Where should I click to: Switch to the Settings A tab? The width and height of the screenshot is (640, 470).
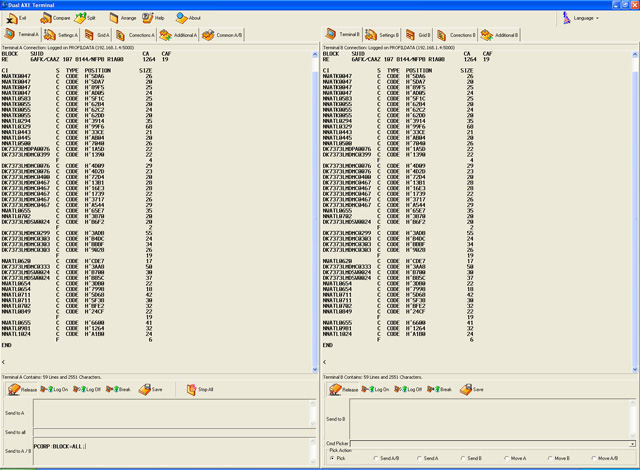click(60, 35)
